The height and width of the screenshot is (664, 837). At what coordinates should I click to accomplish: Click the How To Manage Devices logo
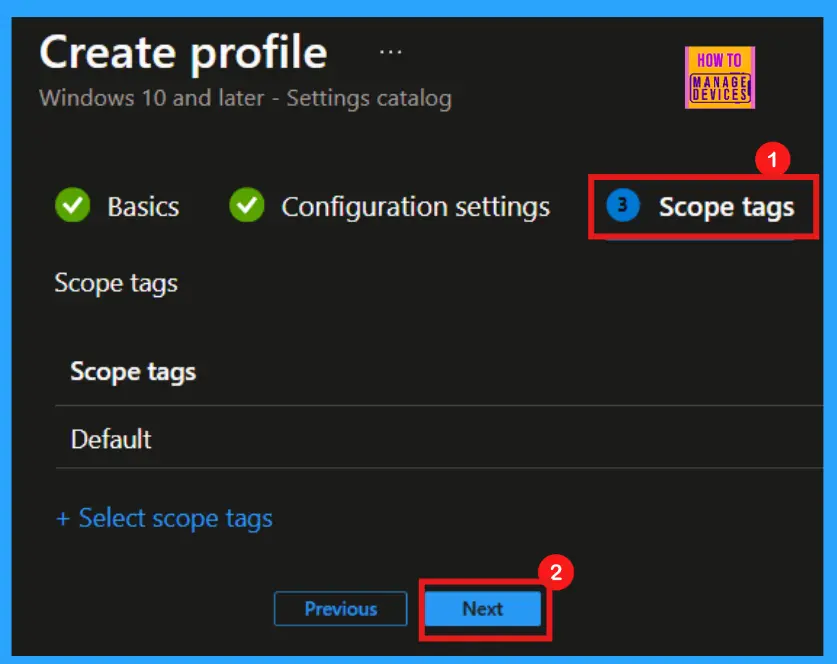coord(720,77)
